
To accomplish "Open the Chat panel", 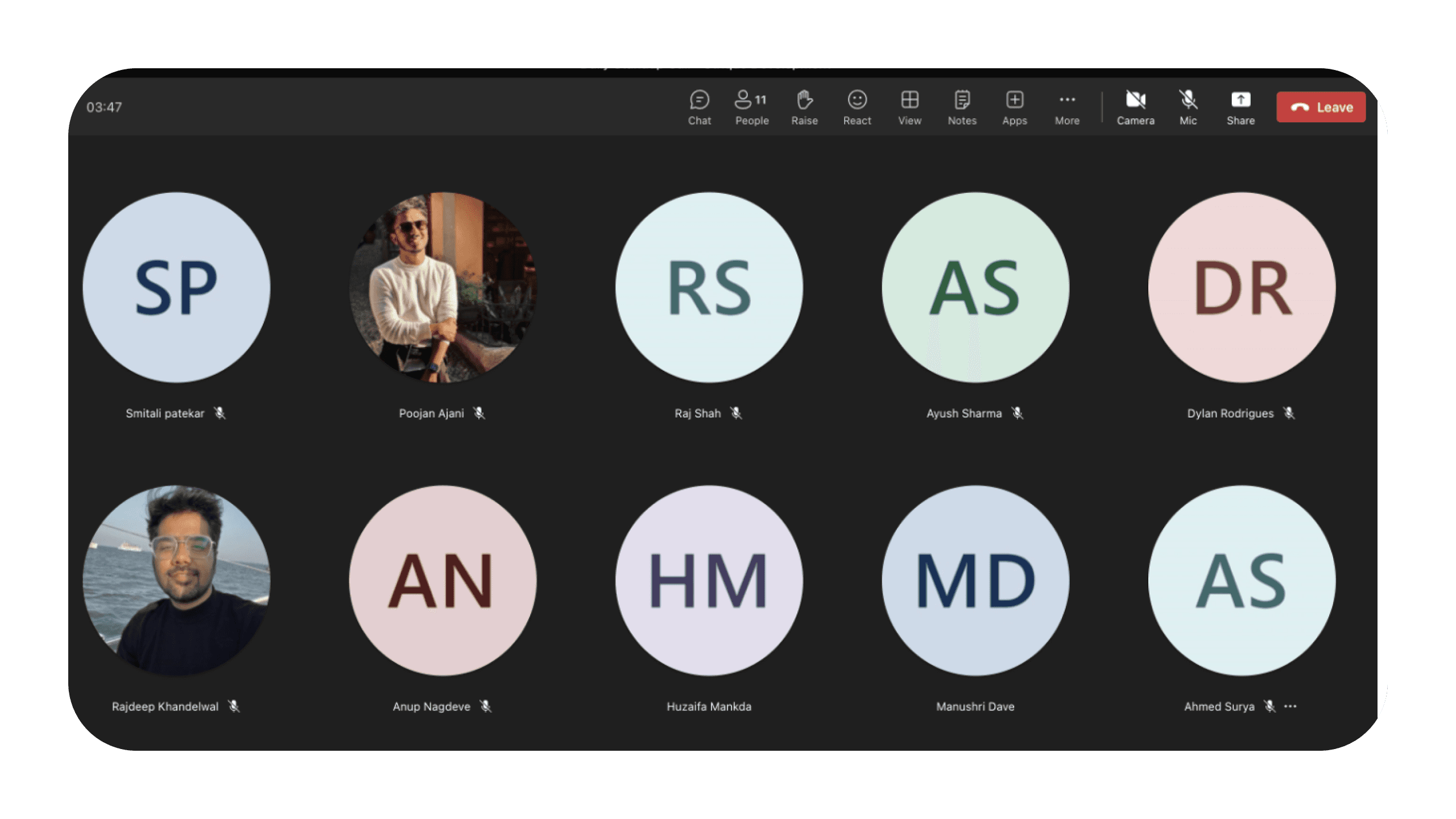I will pyautogui.click(x=699, y=107).
